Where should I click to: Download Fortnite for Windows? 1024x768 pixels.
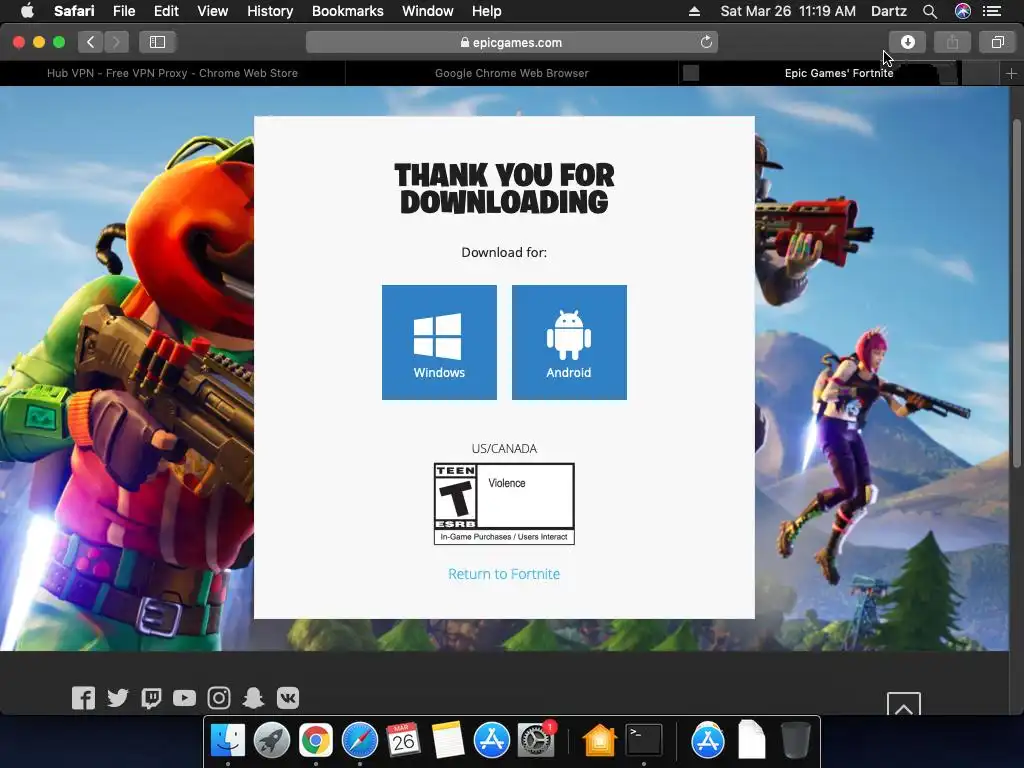tap(439, 342)
